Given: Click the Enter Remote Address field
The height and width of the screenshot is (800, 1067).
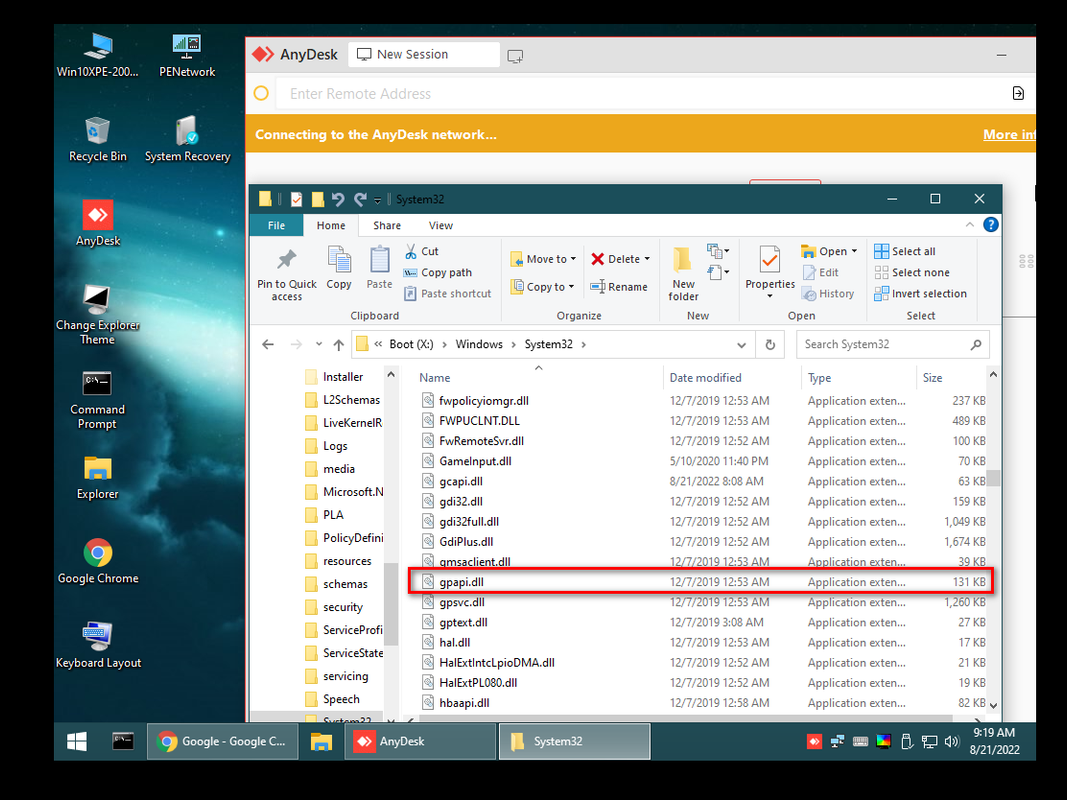Looking at the screenshot, I should pyautogui.click(x=641, y=94).
